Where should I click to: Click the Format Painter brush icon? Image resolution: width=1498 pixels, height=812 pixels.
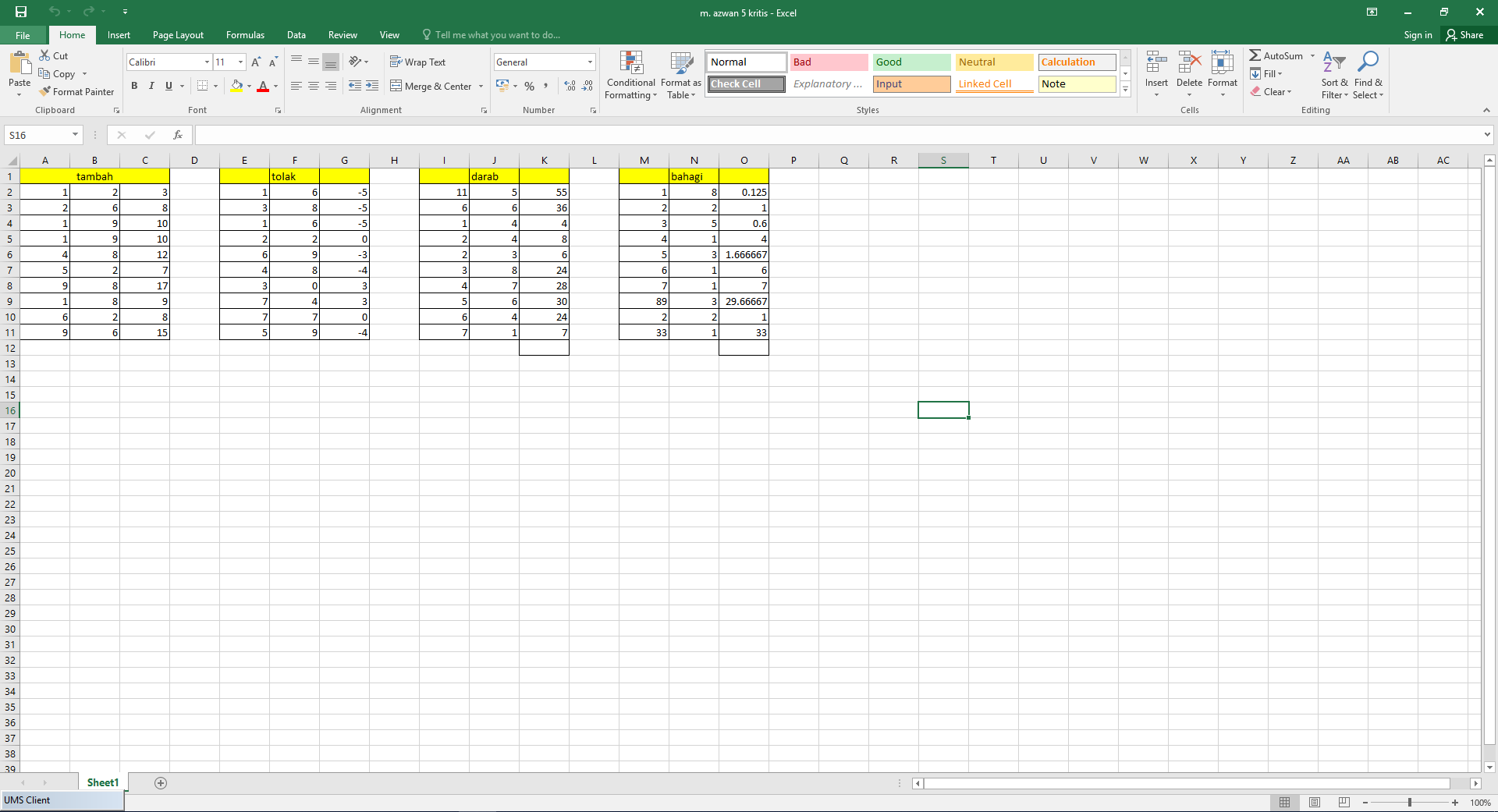(x=46, y=91)
